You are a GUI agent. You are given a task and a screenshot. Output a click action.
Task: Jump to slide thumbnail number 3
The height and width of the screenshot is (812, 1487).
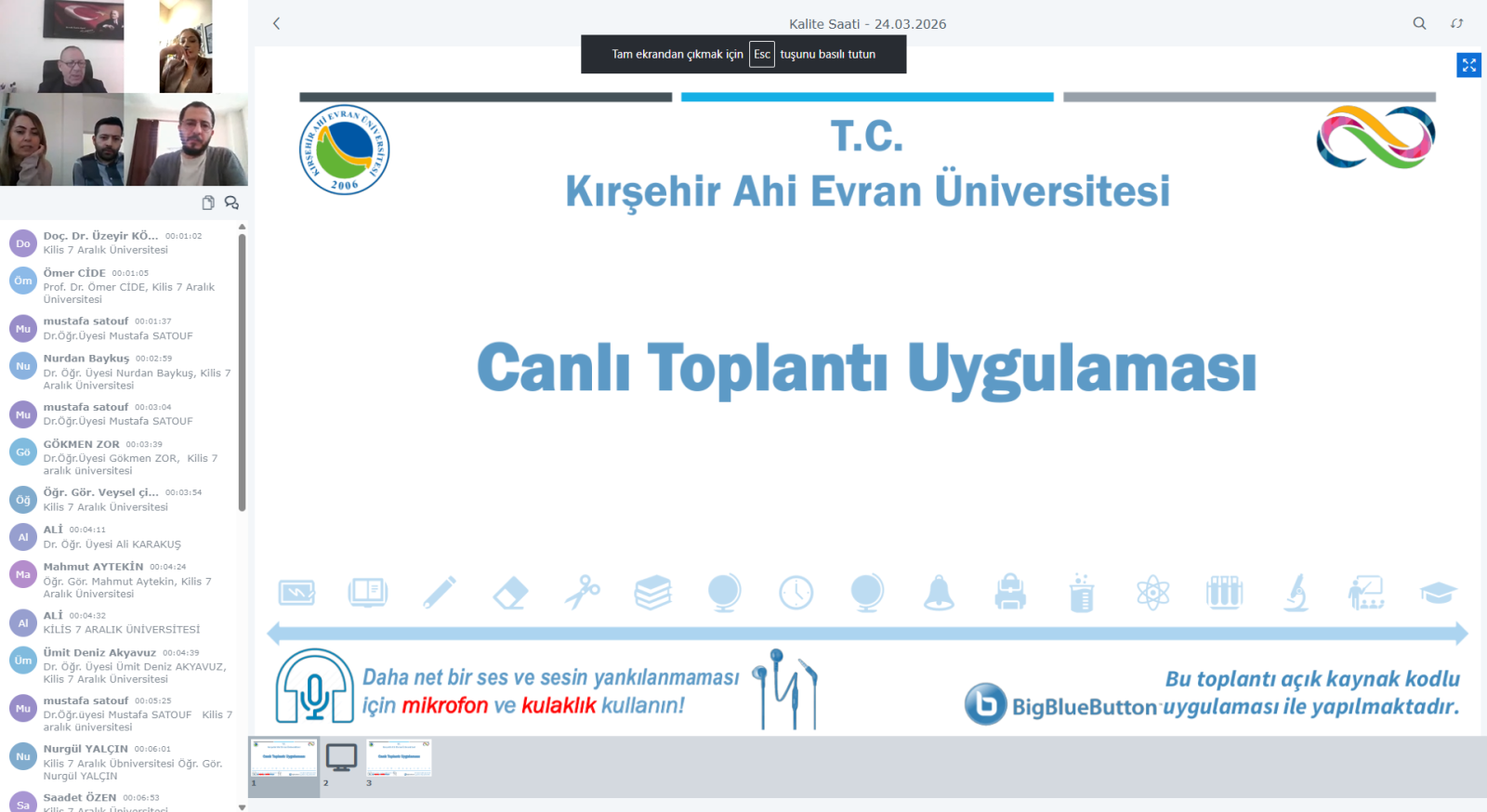point(399,759)
